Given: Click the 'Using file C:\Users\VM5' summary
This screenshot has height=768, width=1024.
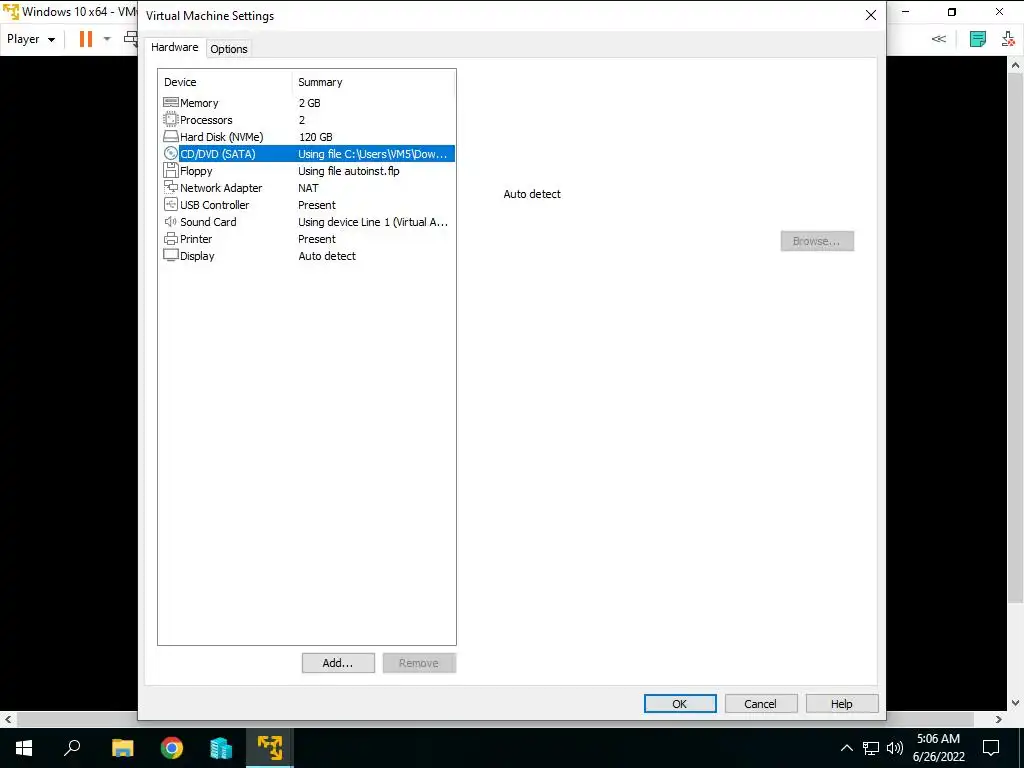Looking at the screenshot, I should pyautogui.click(x=372, y=153).
